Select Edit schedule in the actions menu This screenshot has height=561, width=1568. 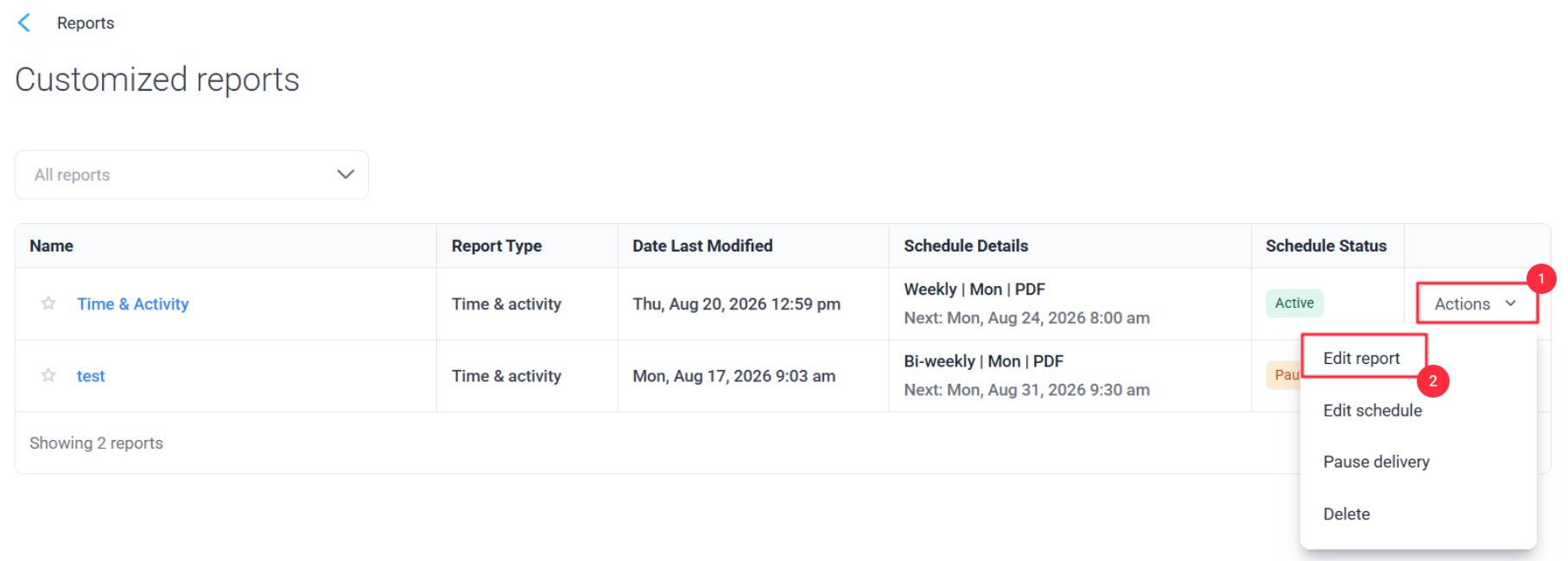click(x=1373, y=411)
